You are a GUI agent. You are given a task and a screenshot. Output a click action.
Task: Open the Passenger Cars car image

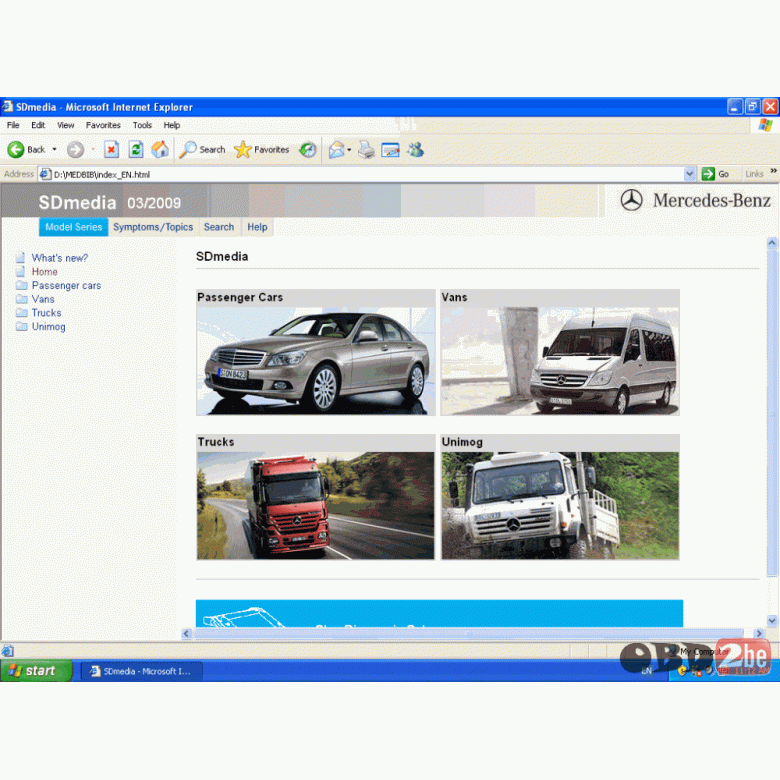click(x=316, y=361)
